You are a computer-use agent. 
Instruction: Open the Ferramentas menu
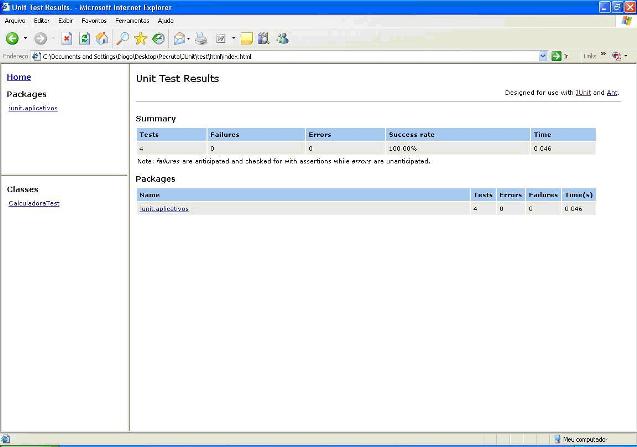coord(132,20)
